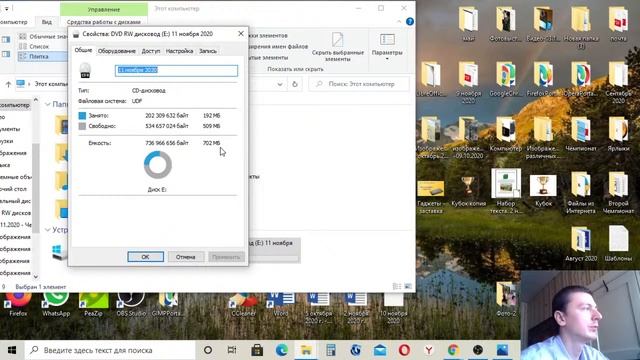Select the Компьютер folder on the desktop

[x=505, y=135]
